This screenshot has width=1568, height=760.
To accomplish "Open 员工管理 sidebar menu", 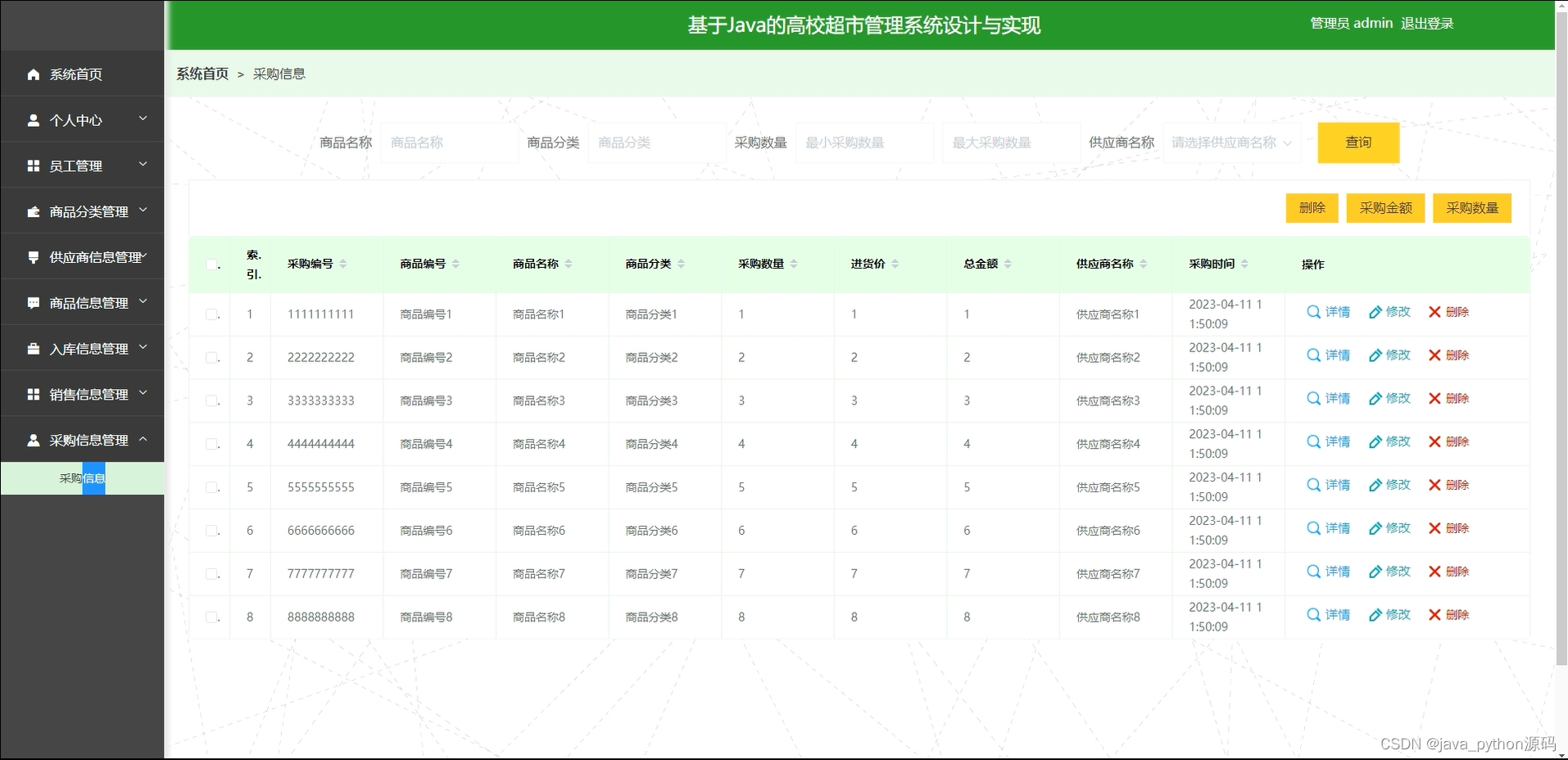I will pyautogui.click(x=82, y=166).
